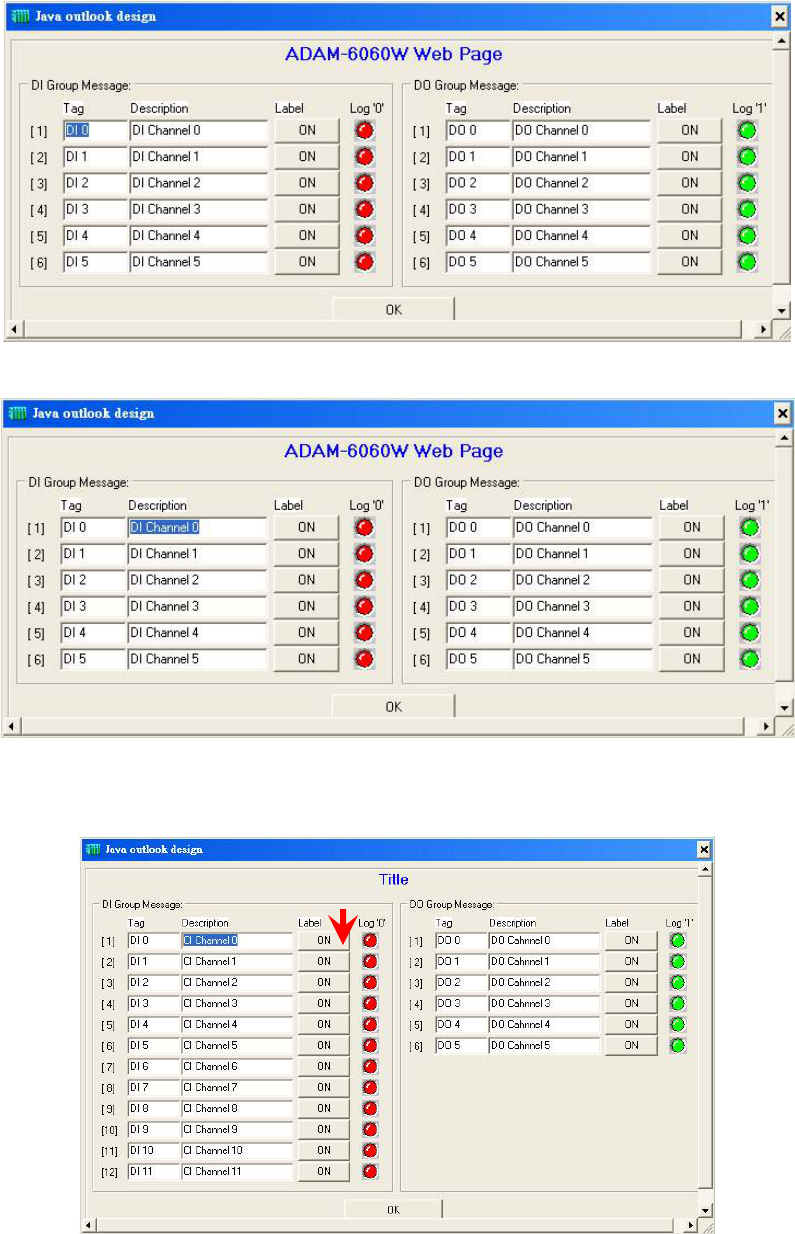This screenshot has height=1234, width=795.
Task: Click ON label button for DI 1 in top window
Action: [x=307, y=157]
